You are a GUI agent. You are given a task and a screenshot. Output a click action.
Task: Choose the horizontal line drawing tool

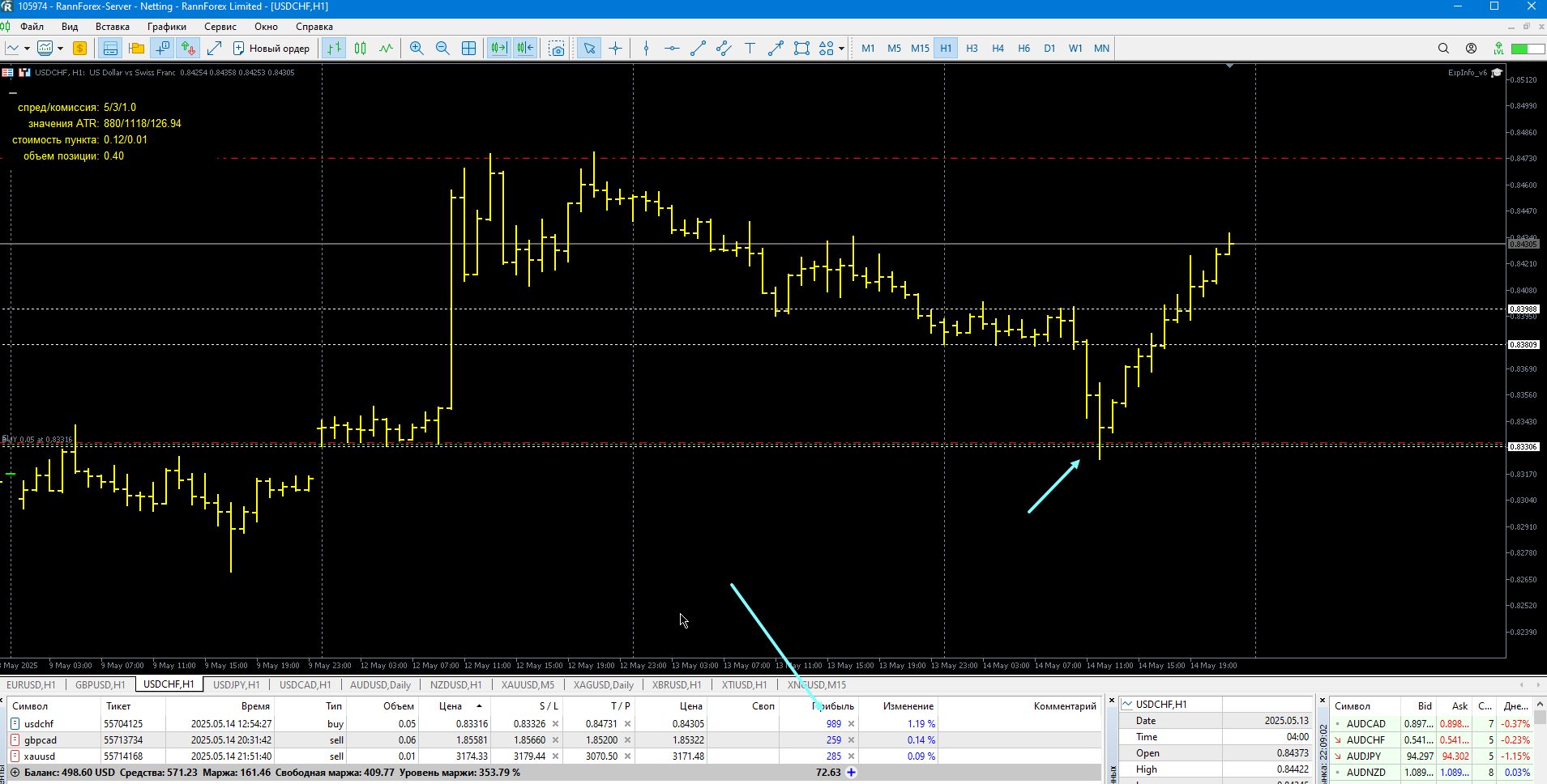(x=672, y=49)
